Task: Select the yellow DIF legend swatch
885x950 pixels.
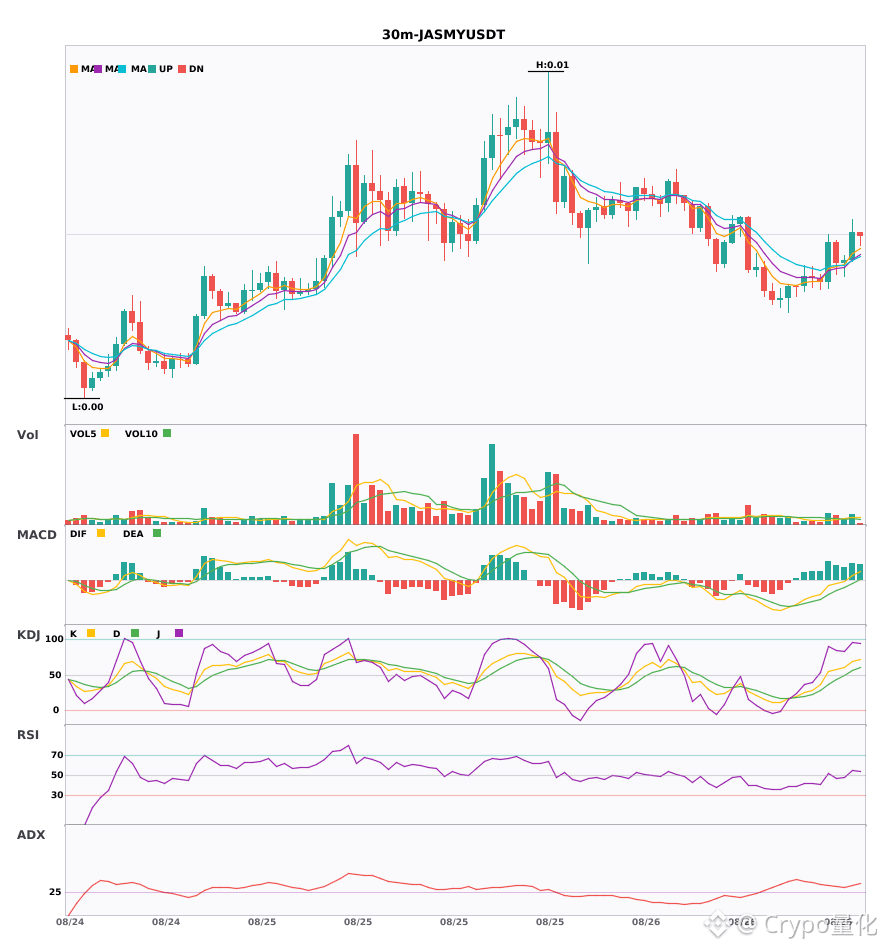Action: tap(101, 533)
